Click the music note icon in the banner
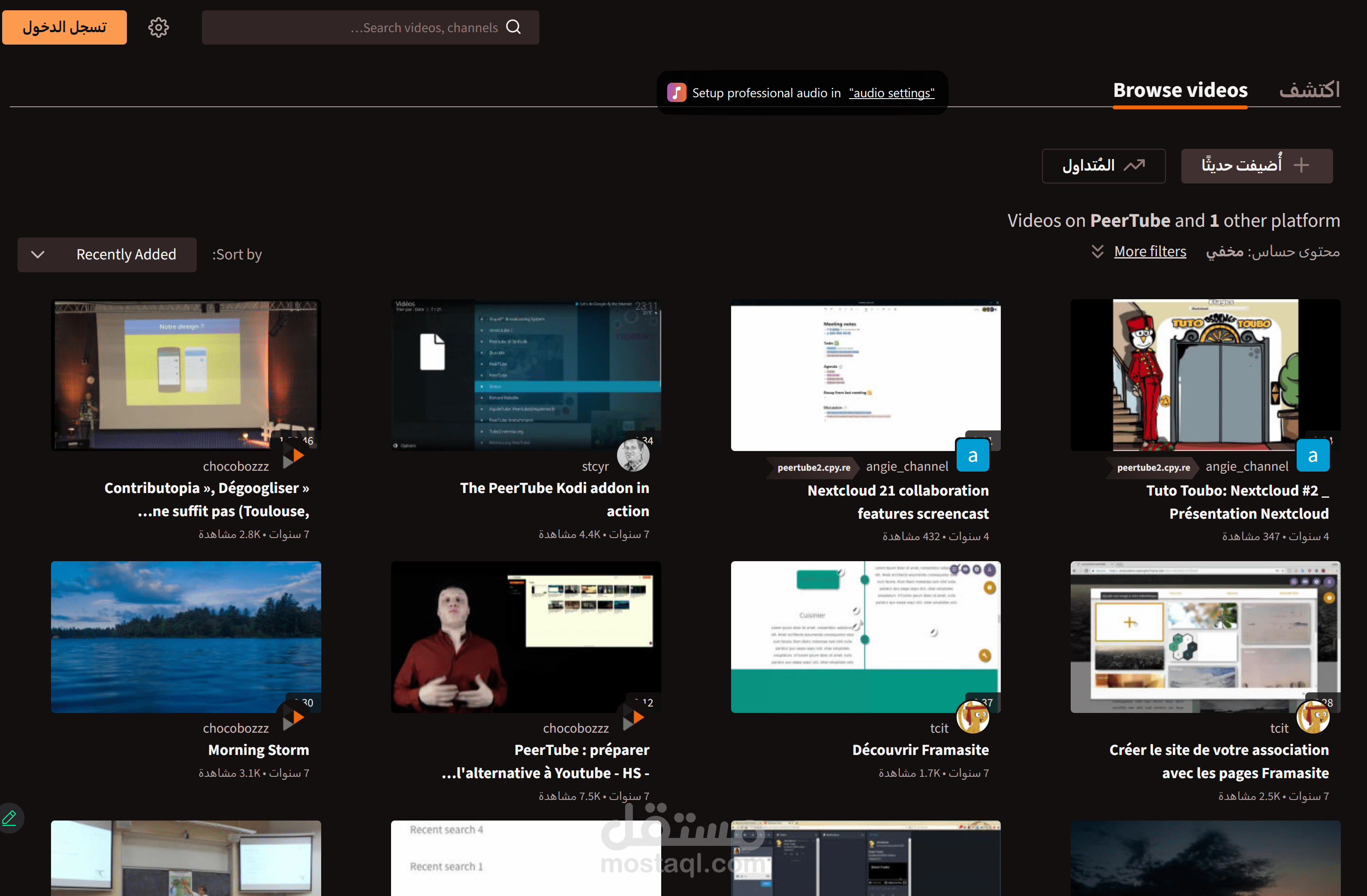 click(676, 93)
